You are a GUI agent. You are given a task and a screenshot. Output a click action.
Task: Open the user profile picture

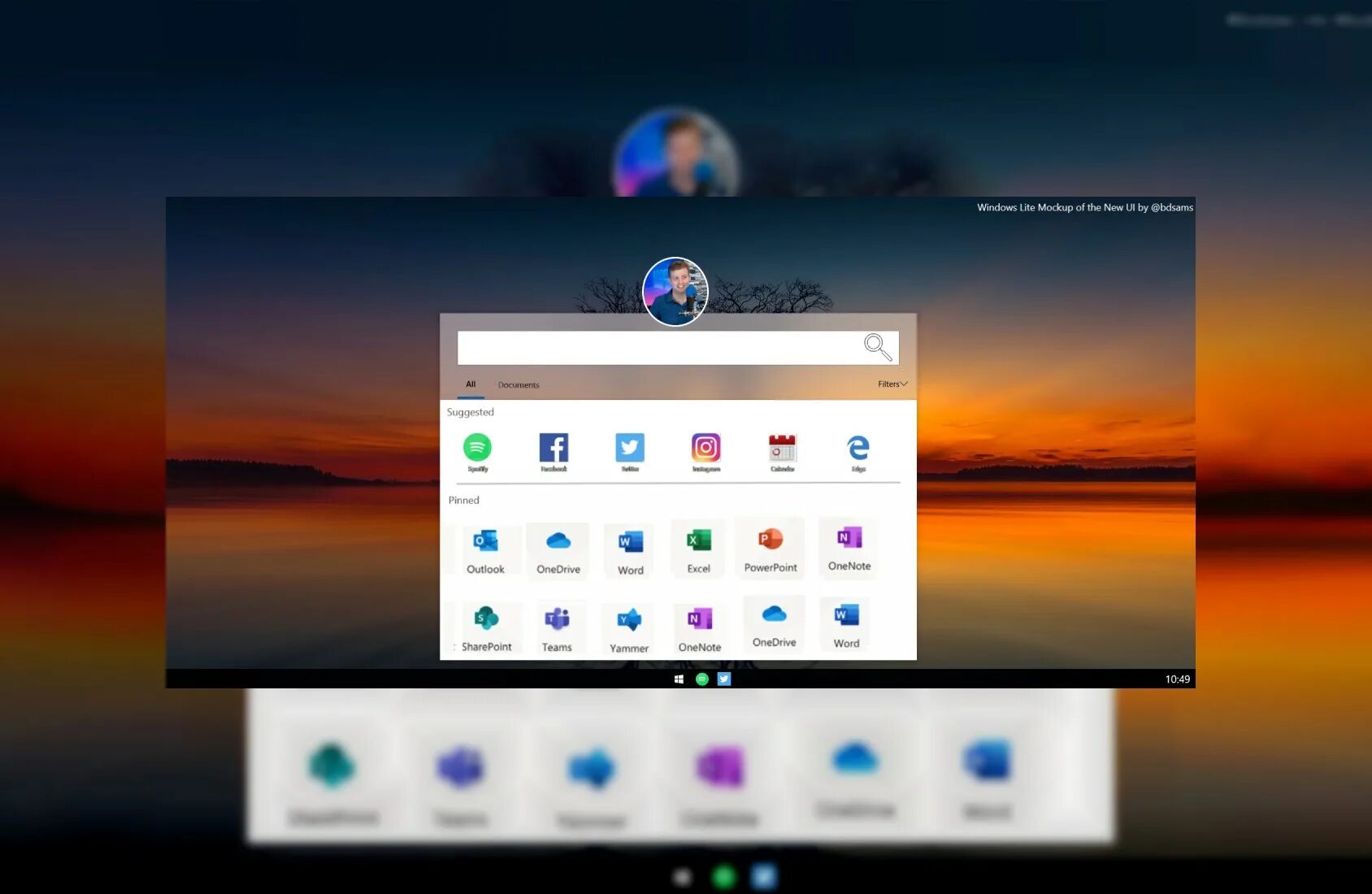pos(675,292)
